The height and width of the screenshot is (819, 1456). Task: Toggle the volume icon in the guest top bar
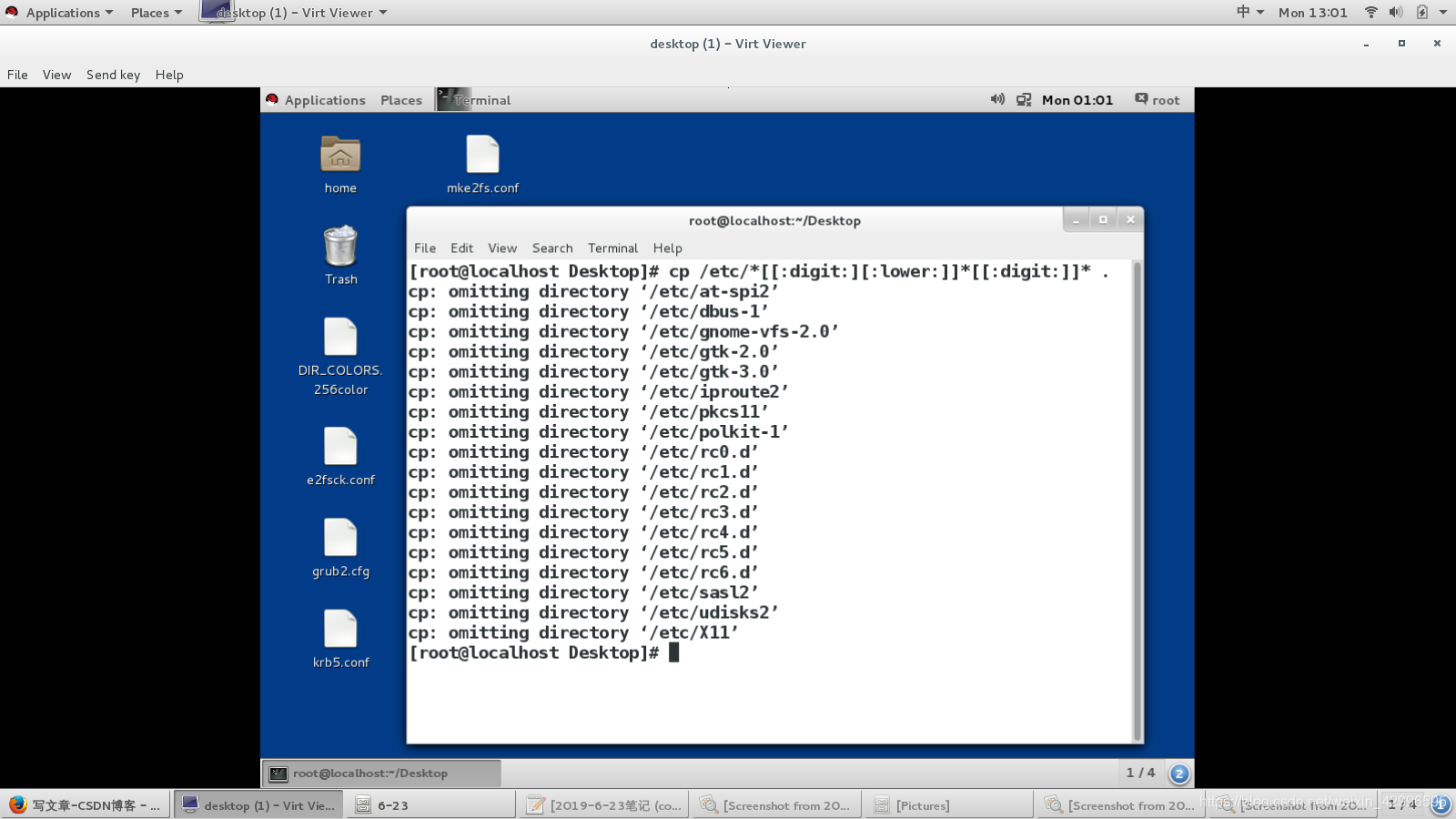[996, 100]
